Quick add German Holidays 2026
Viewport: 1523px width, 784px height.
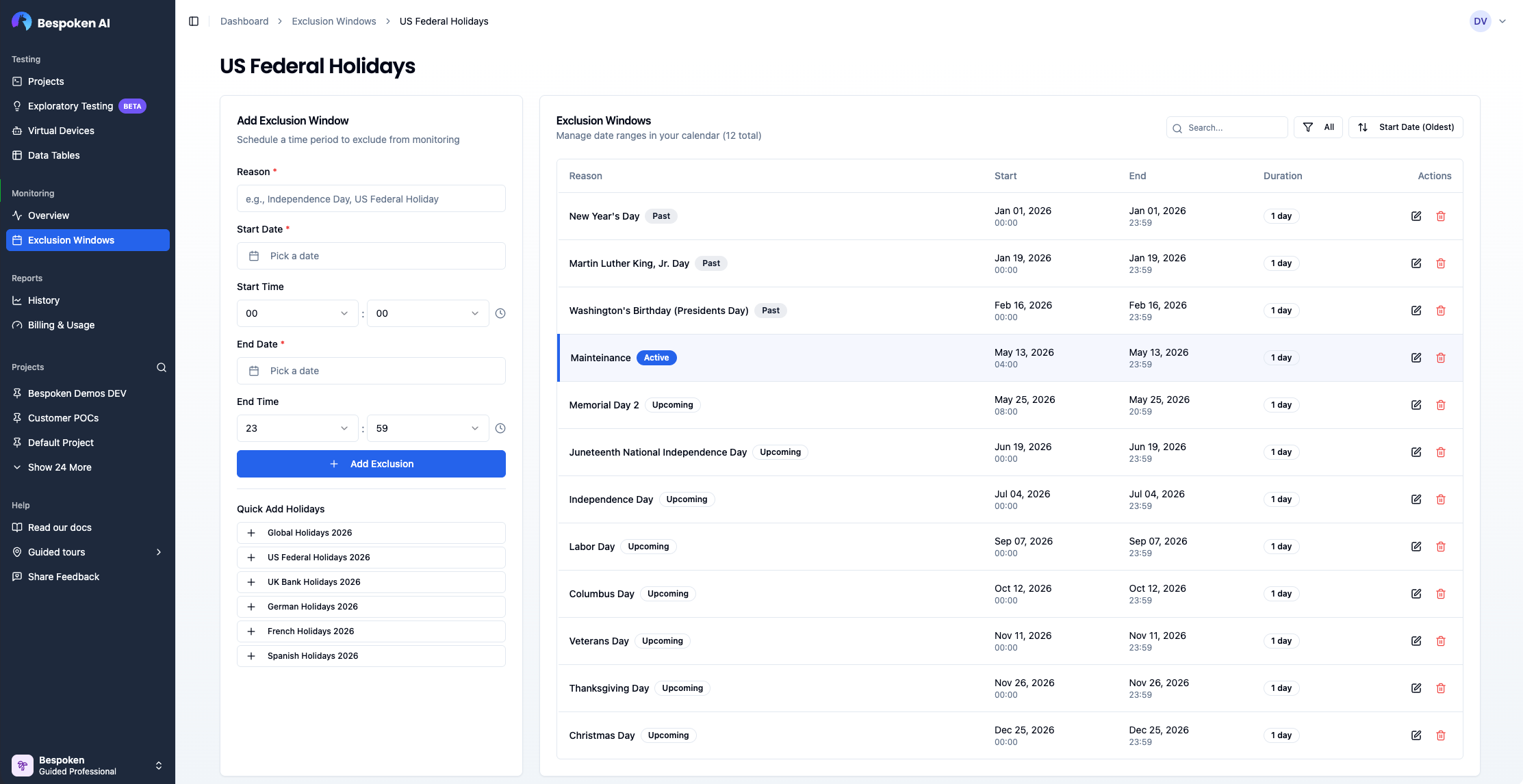pos(371,607)
